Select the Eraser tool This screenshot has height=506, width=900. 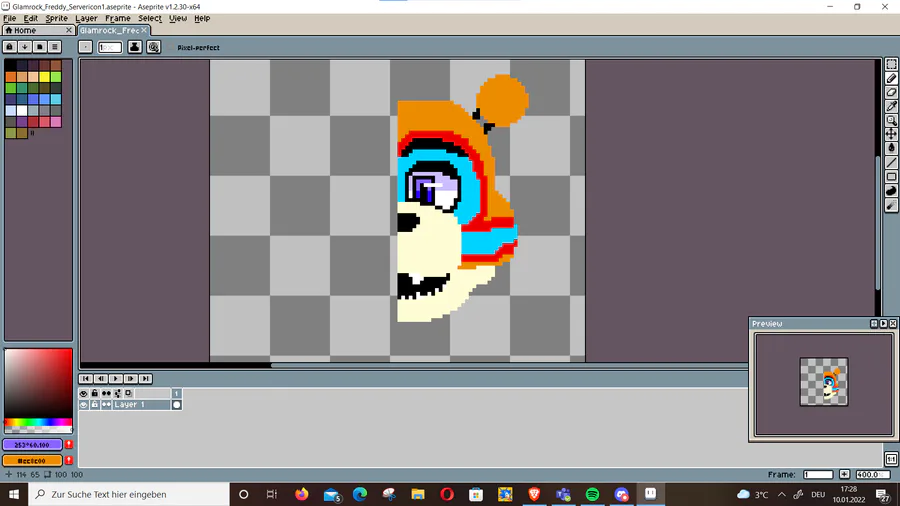click(x=891, y=92)
